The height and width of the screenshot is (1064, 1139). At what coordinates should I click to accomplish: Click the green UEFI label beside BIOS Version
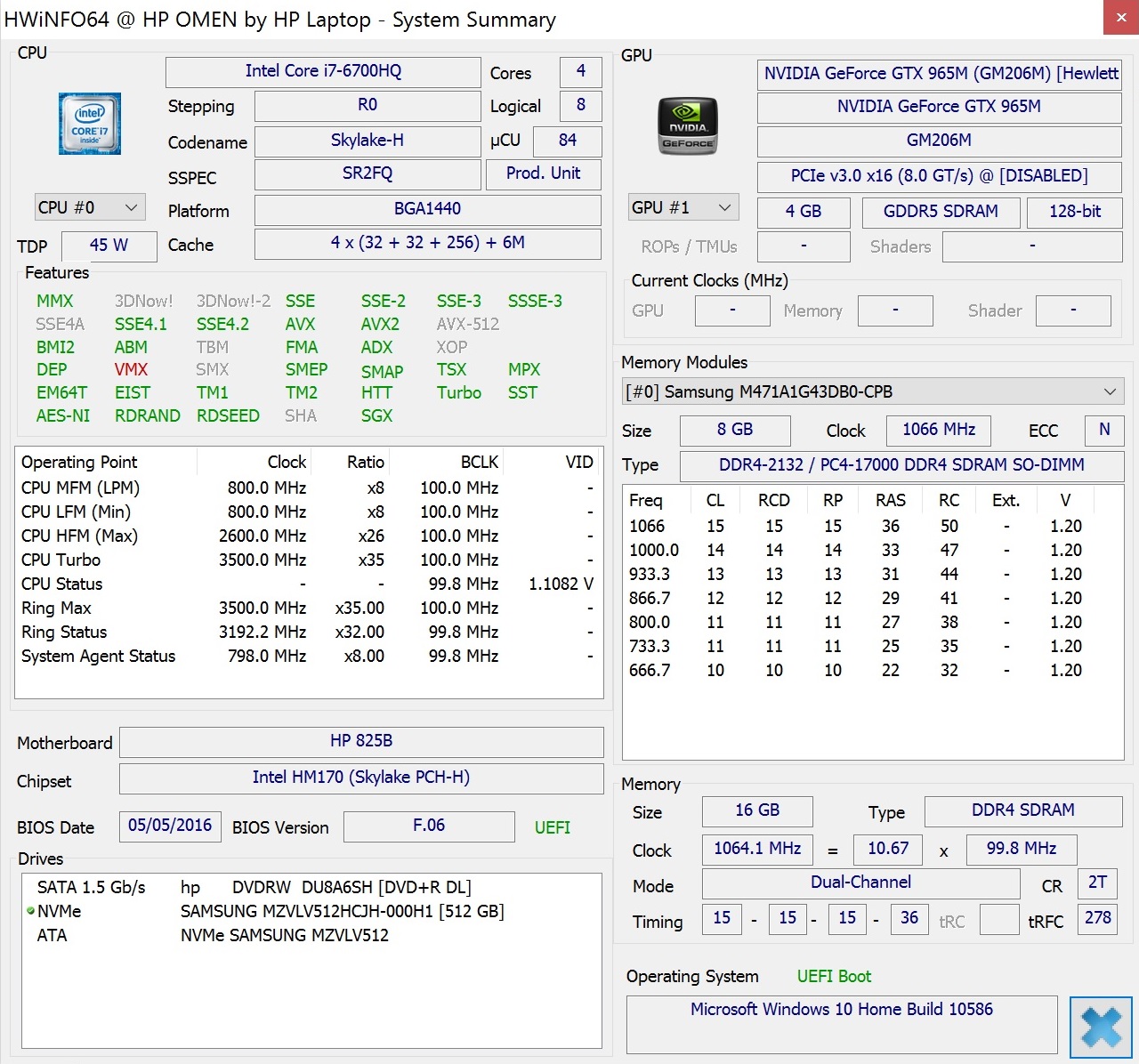tap(553, 827)
